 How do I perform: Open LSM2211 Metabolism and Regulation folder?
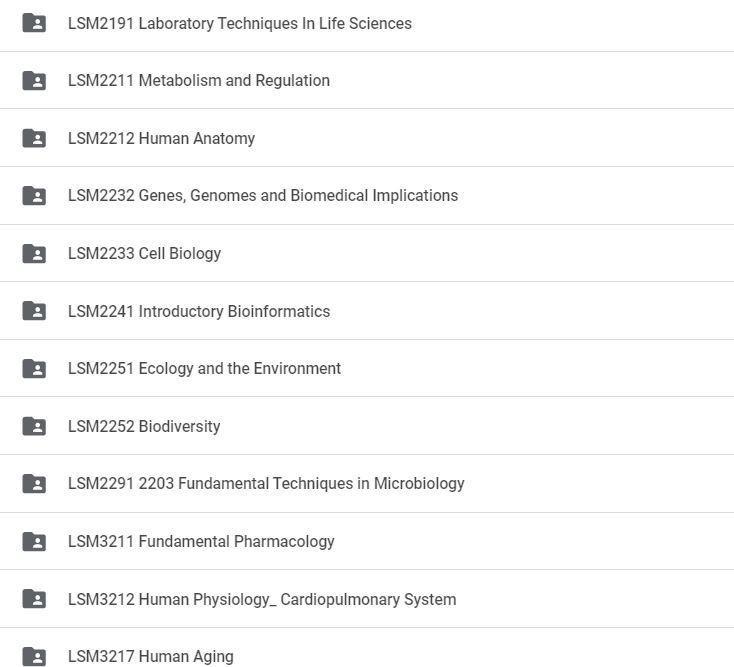click(199, 81)
